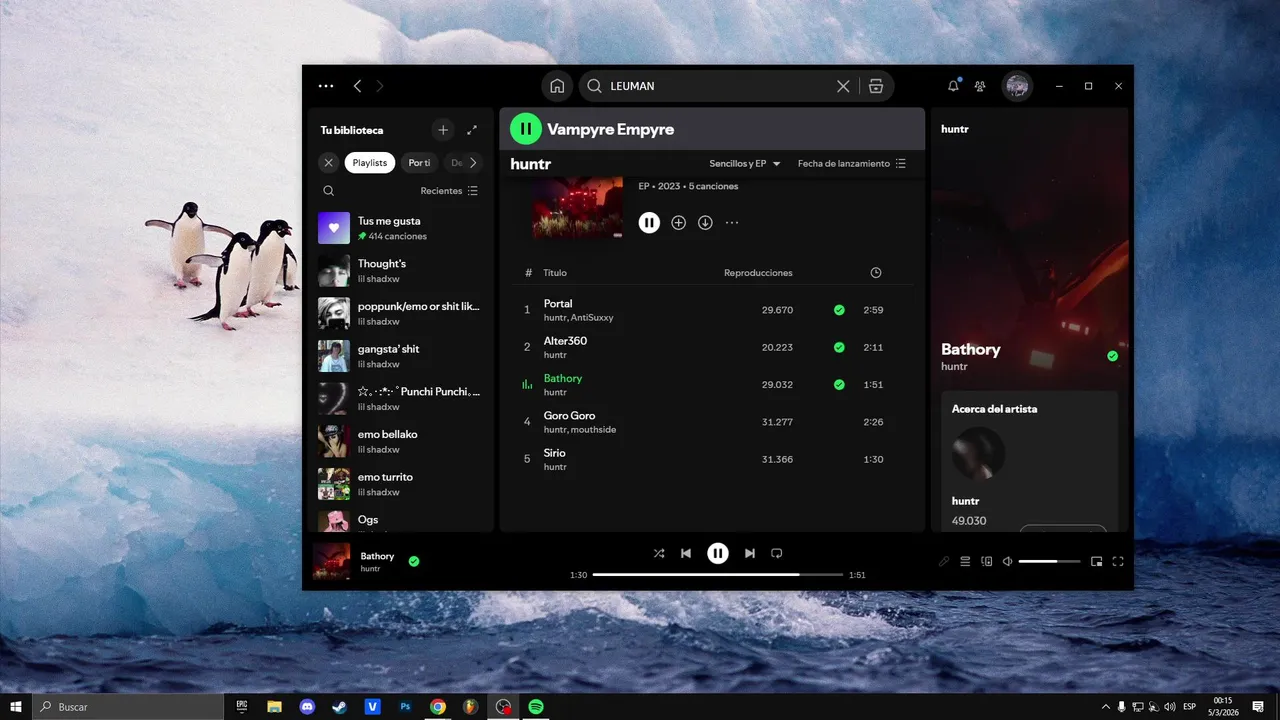1280x720 pixels.
Task: Skip to the next track
Action: click(750, 553)
